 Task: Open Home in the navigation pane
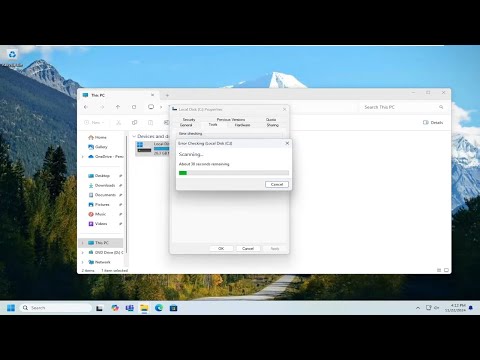click(x=97, y=137)
